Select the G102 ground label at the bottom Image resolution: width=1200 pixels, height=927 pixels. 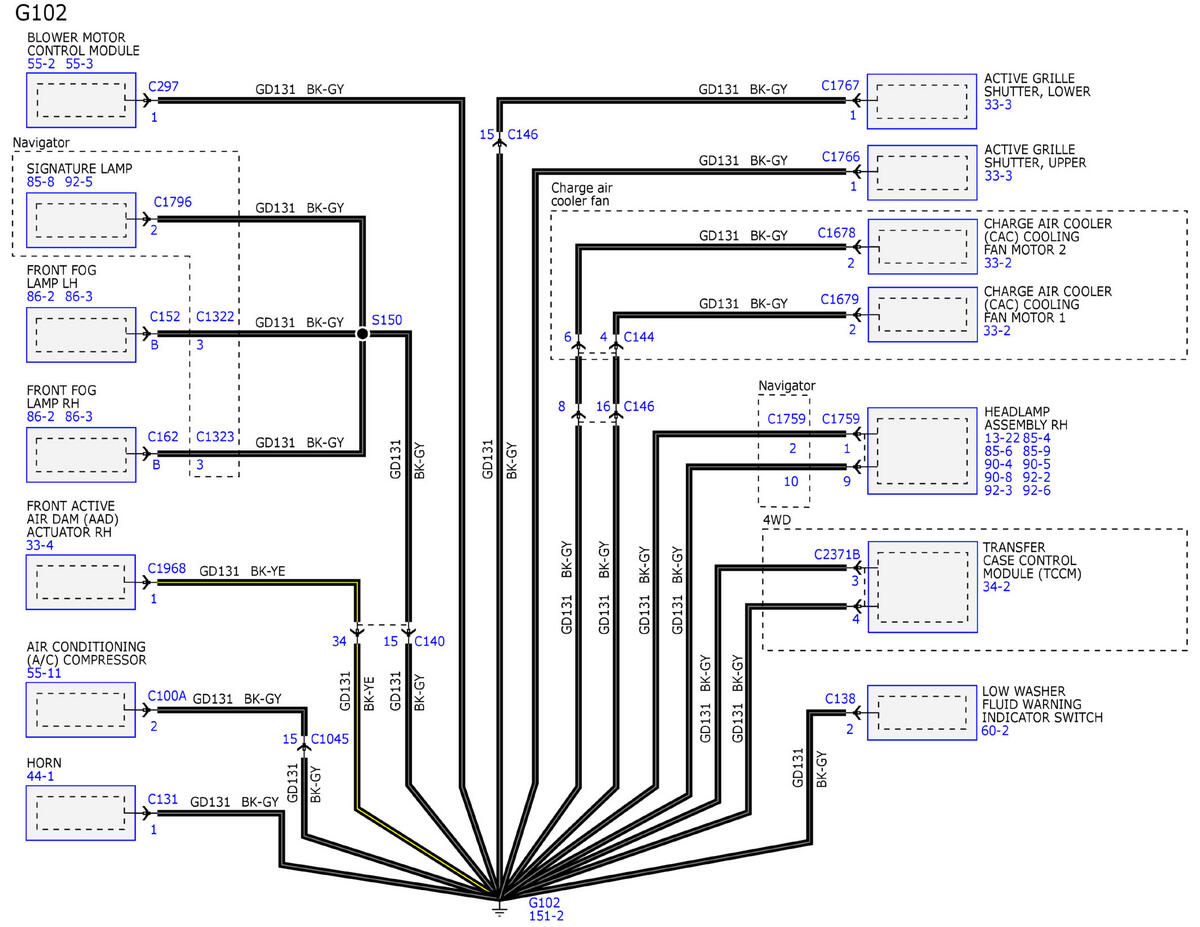545,901
